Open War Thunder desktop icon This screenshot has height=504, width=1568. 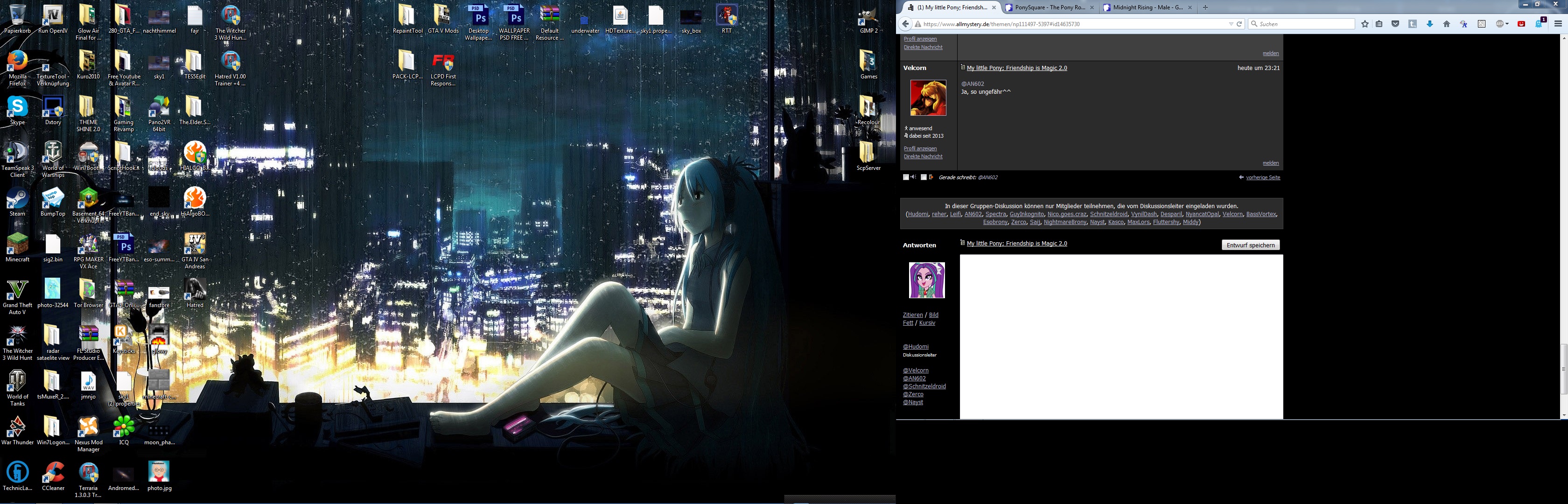coord(17,430)
